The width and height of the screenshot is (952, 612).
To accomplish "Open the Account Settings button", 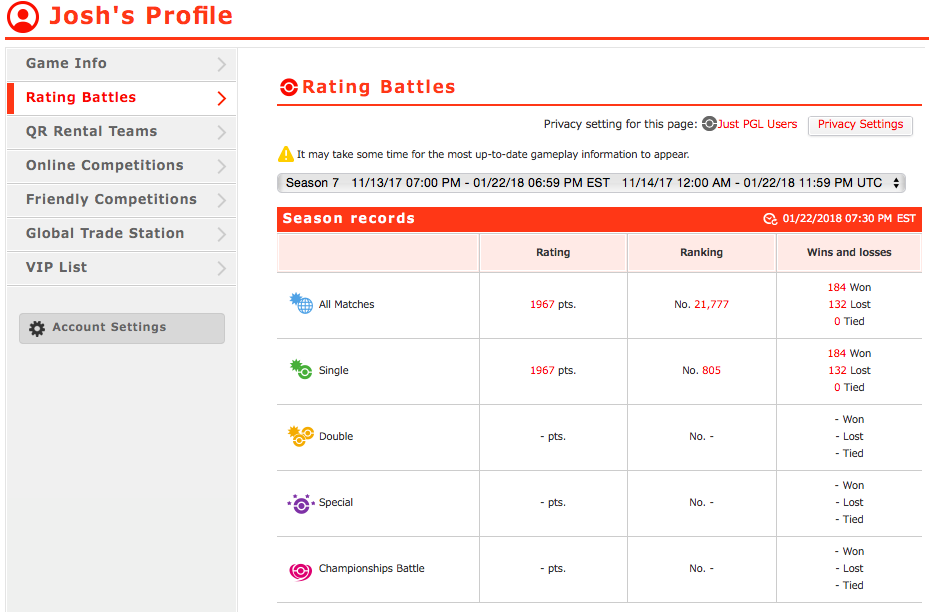I will 122,328.
